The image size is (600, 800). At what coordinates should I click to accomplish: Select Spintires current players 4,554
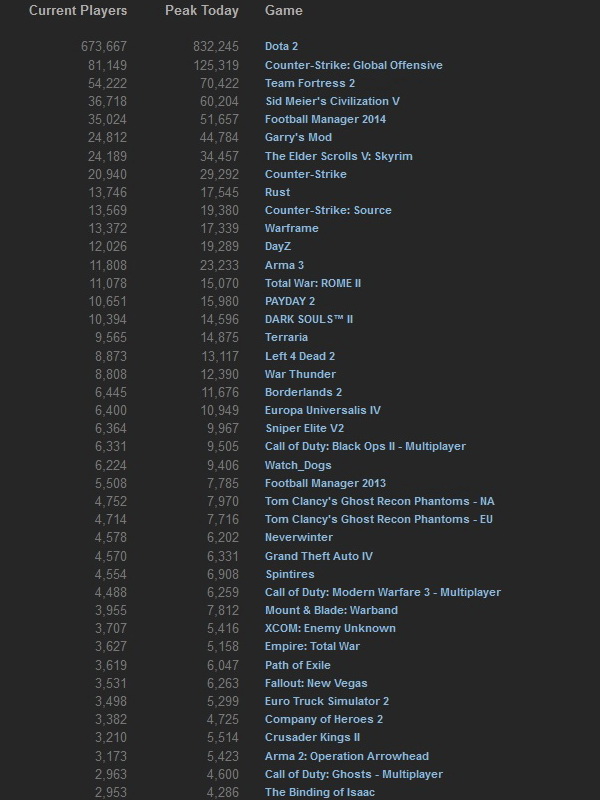[111, 574]
